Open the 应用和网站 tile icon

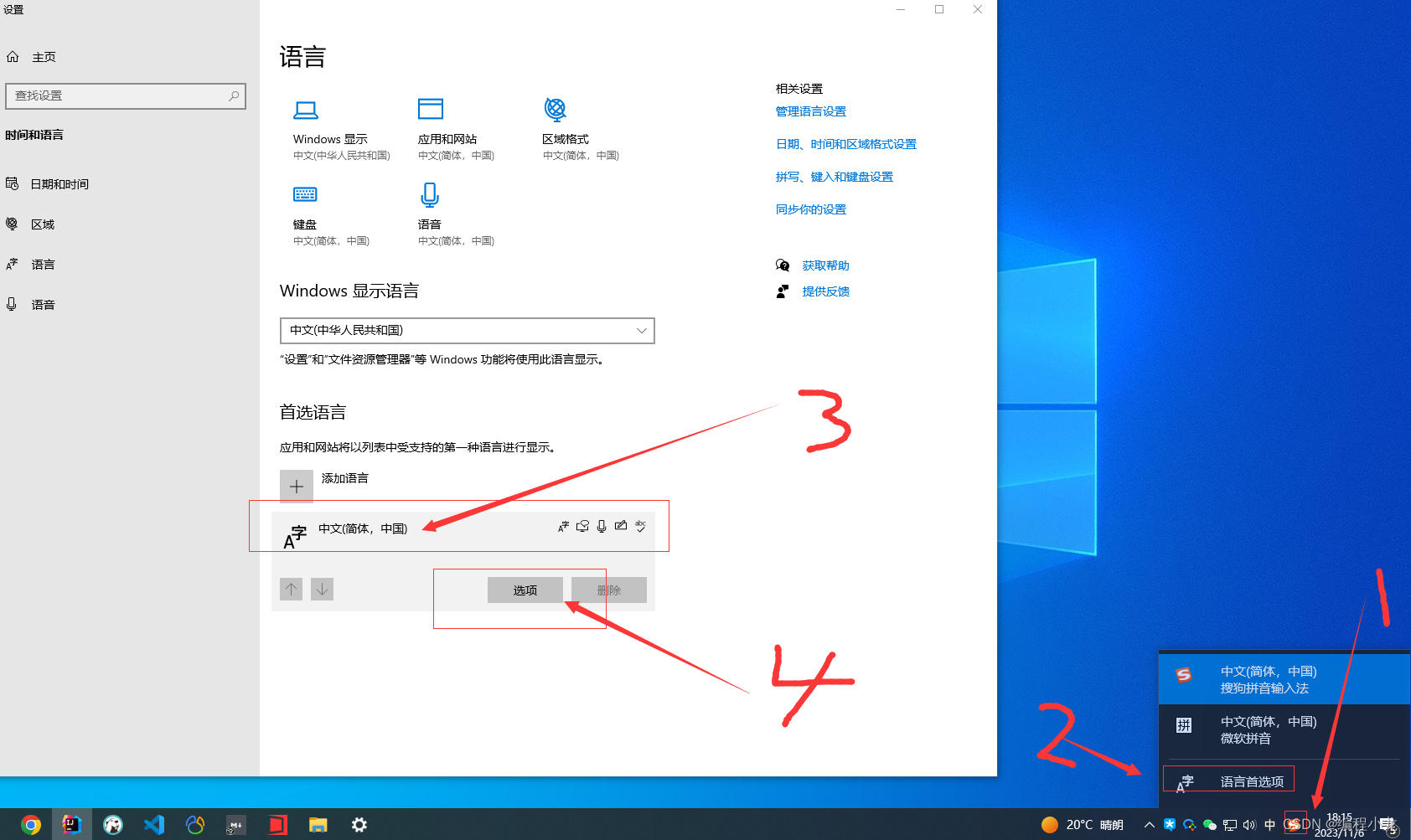[x=430, y=110]
